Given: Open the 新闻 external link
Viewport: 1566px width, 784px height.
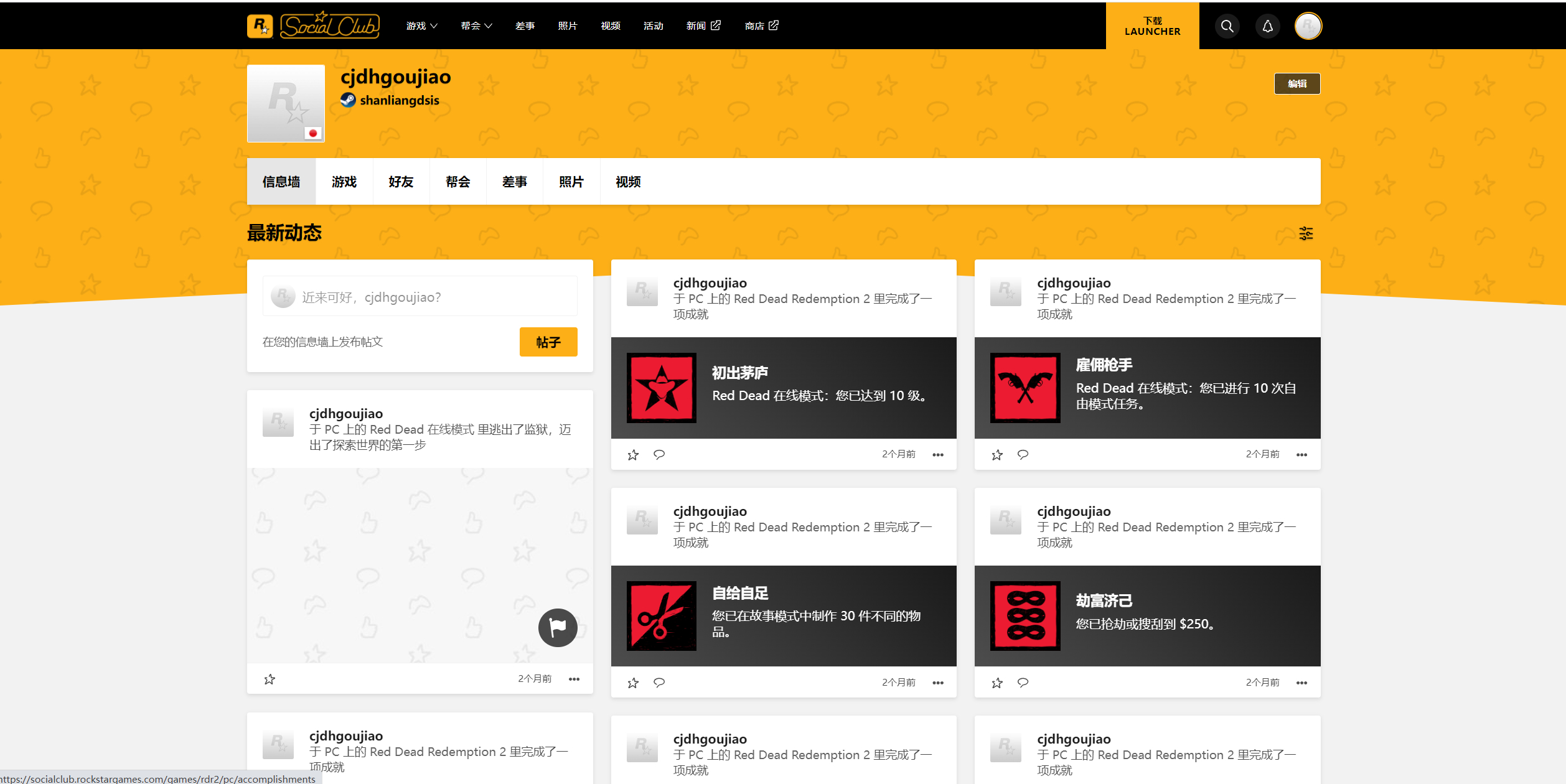Looking at the screenshot, I should [703, 26].
